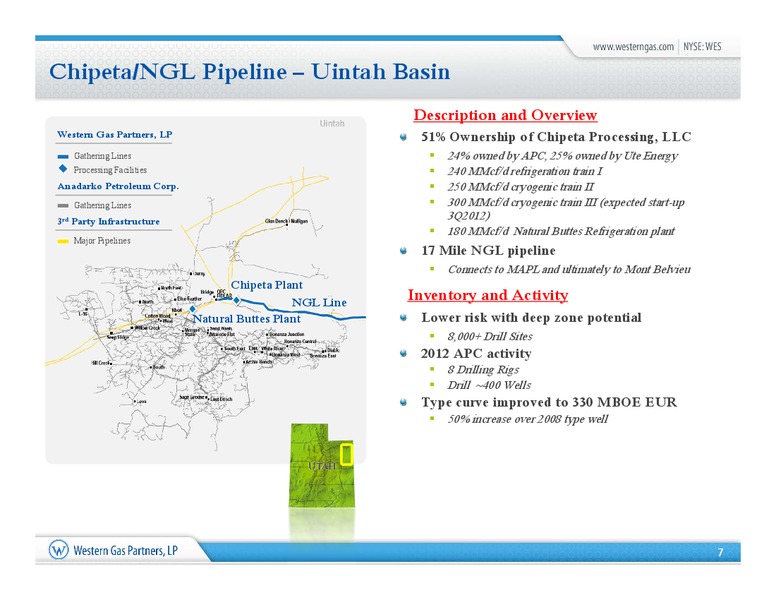Click the yellow rectangle on the Utah inset map
This screenshot has width=776, height=600.
pos(347,454)
